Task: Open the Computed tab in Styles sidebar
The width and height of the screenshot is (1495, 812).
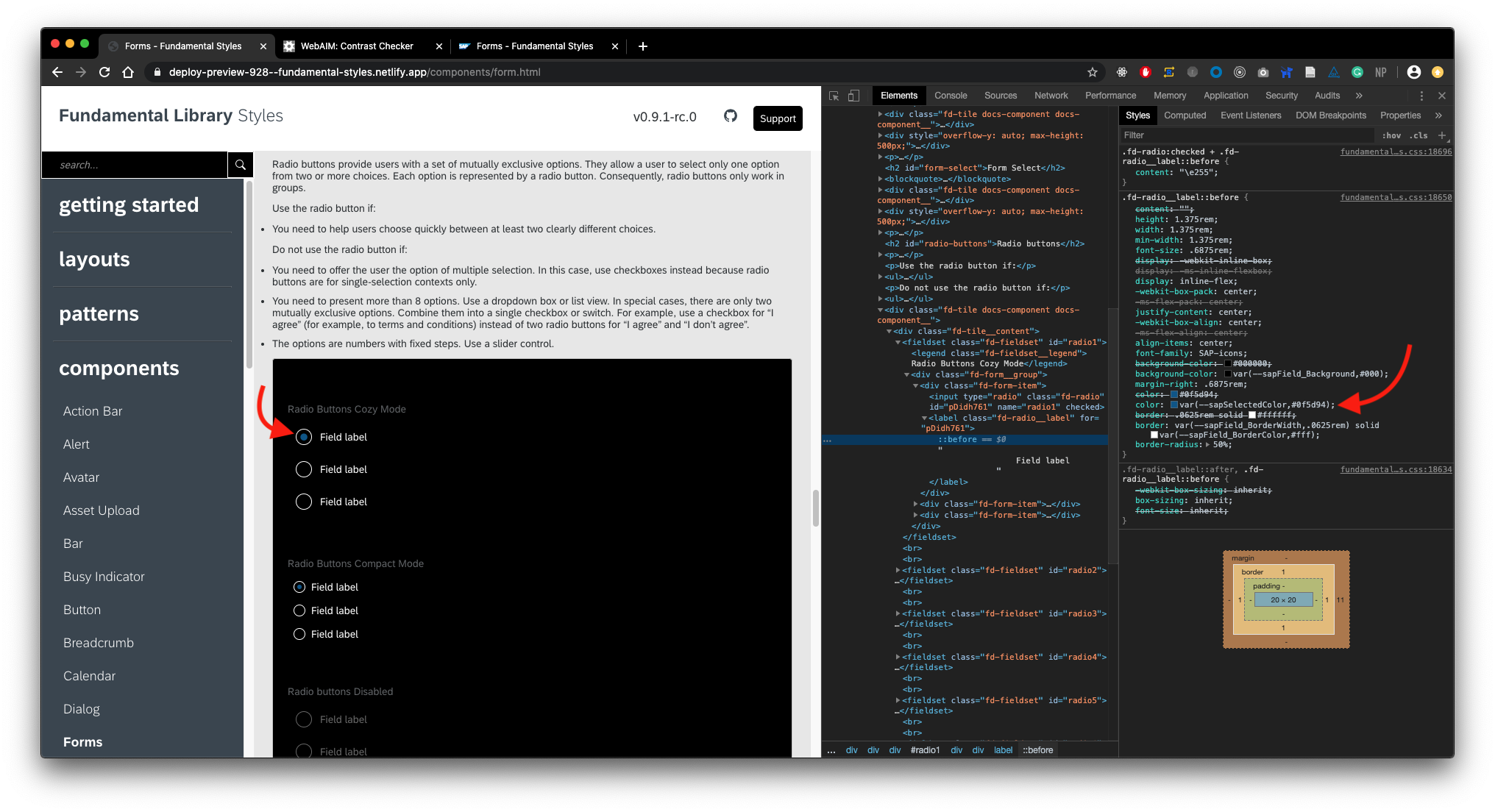Action: [1185, 115]
